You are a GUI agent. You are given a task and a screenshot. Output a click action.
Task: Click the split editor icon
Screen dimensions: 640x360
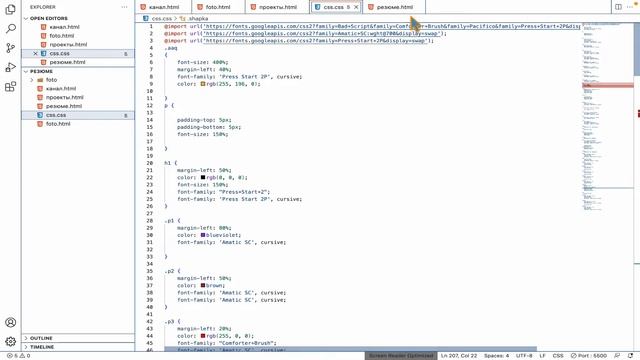618,7
